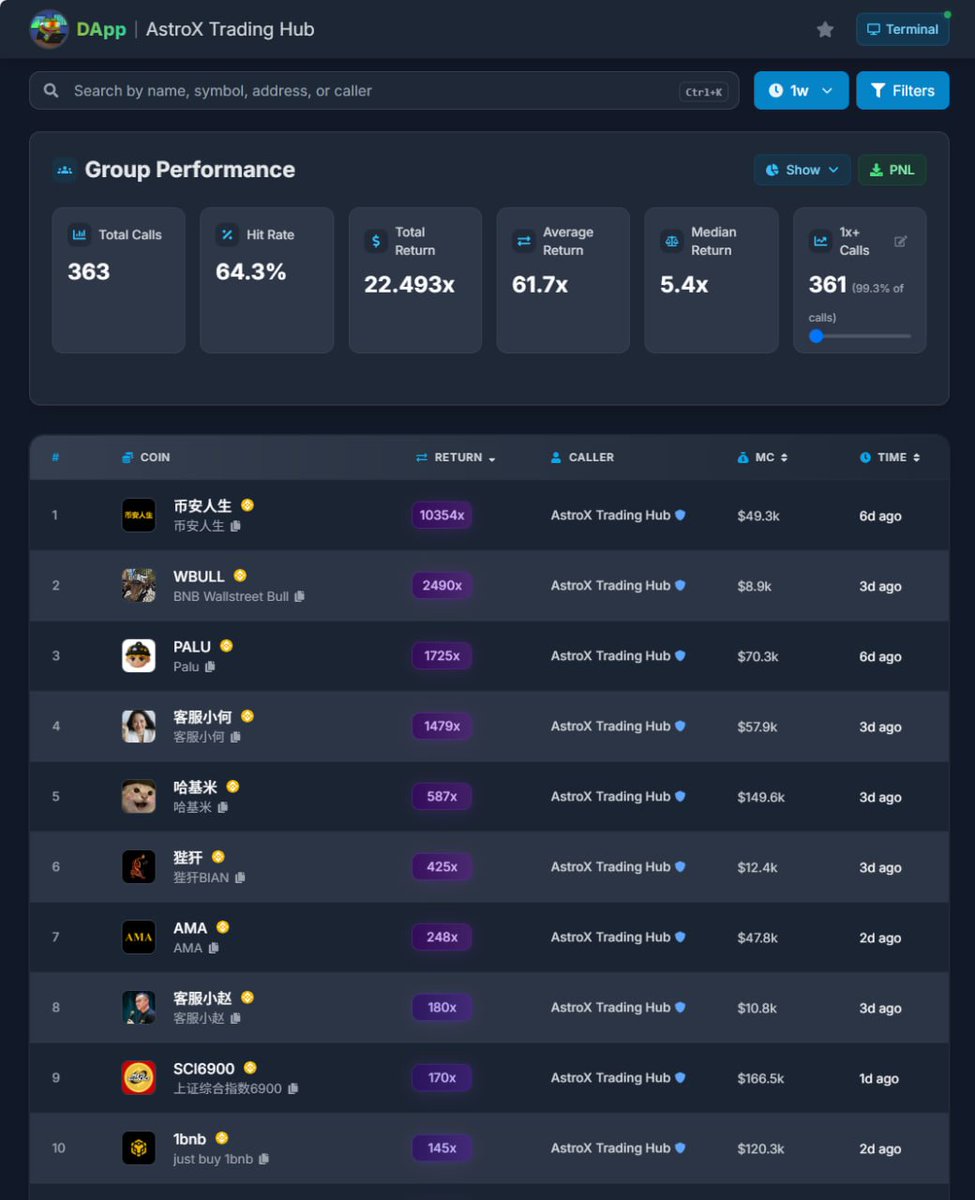975x1200 pixels.
Task: Click the 61.7x Average Return value
Action: click(540, 284)
